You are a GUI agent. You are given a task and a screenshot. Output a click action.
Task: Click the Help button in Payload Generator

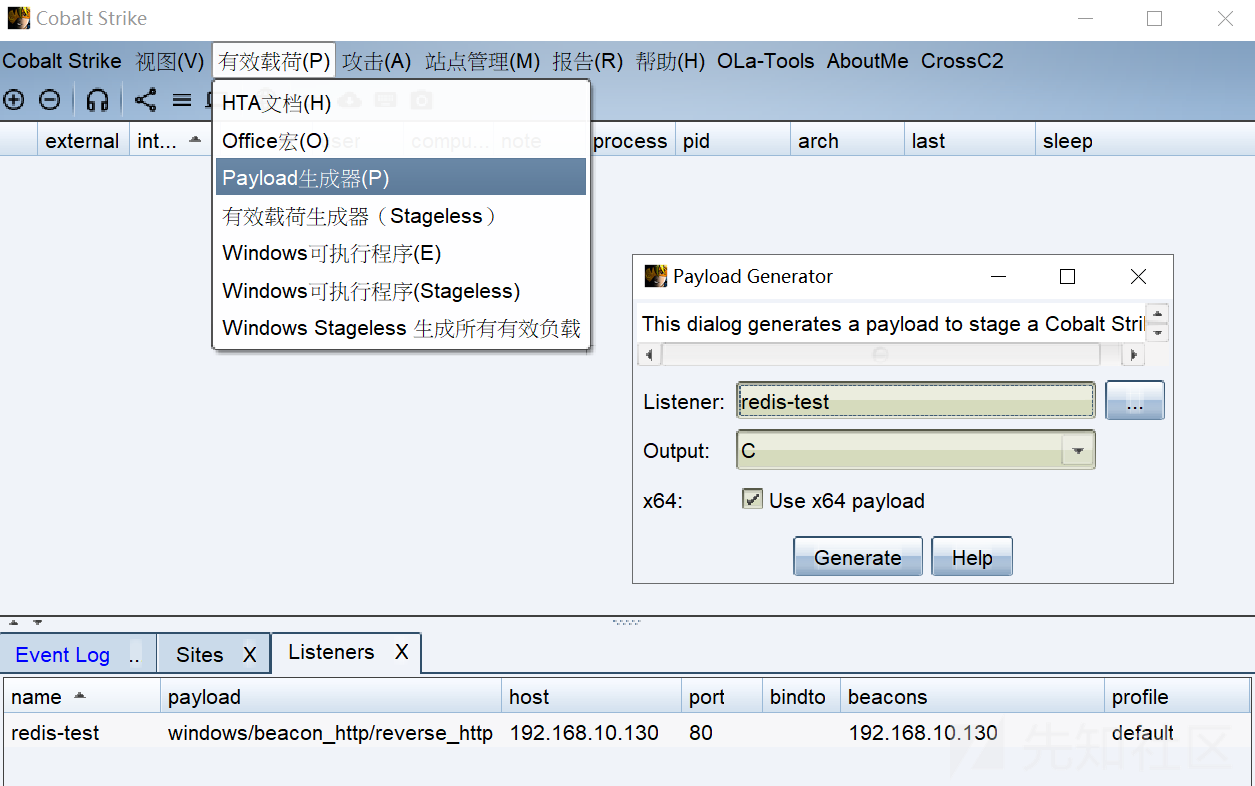coord(972,557)
